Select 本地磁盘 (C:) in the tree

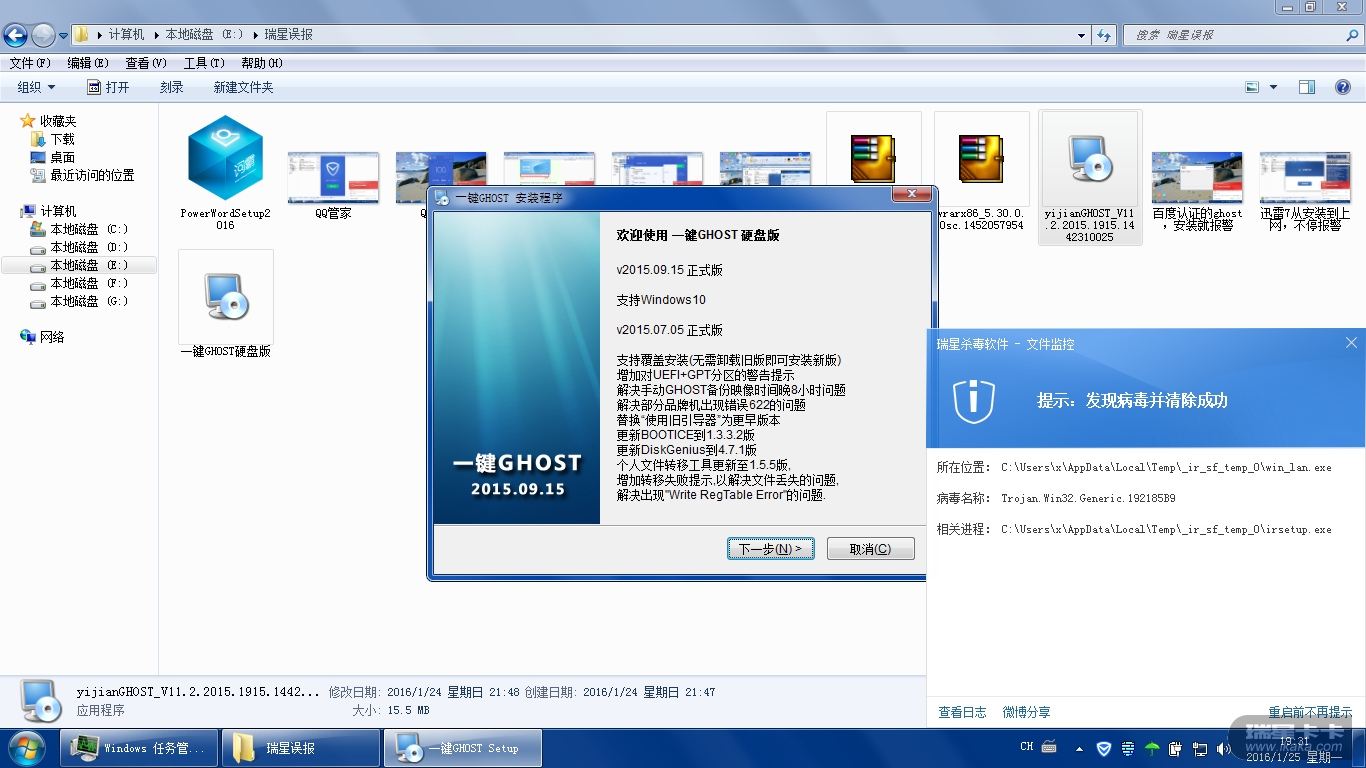click(89, 229)
